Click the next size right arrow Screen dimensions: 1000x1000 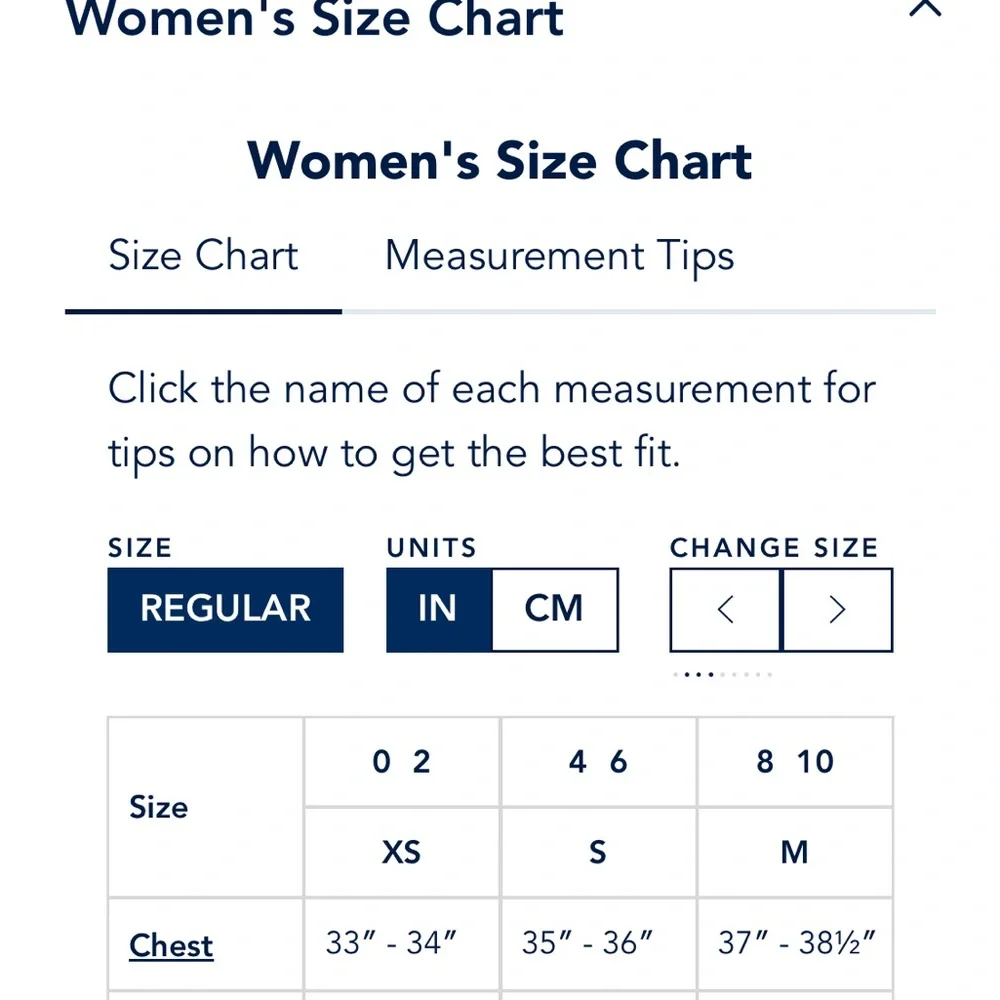click(837, 610)
